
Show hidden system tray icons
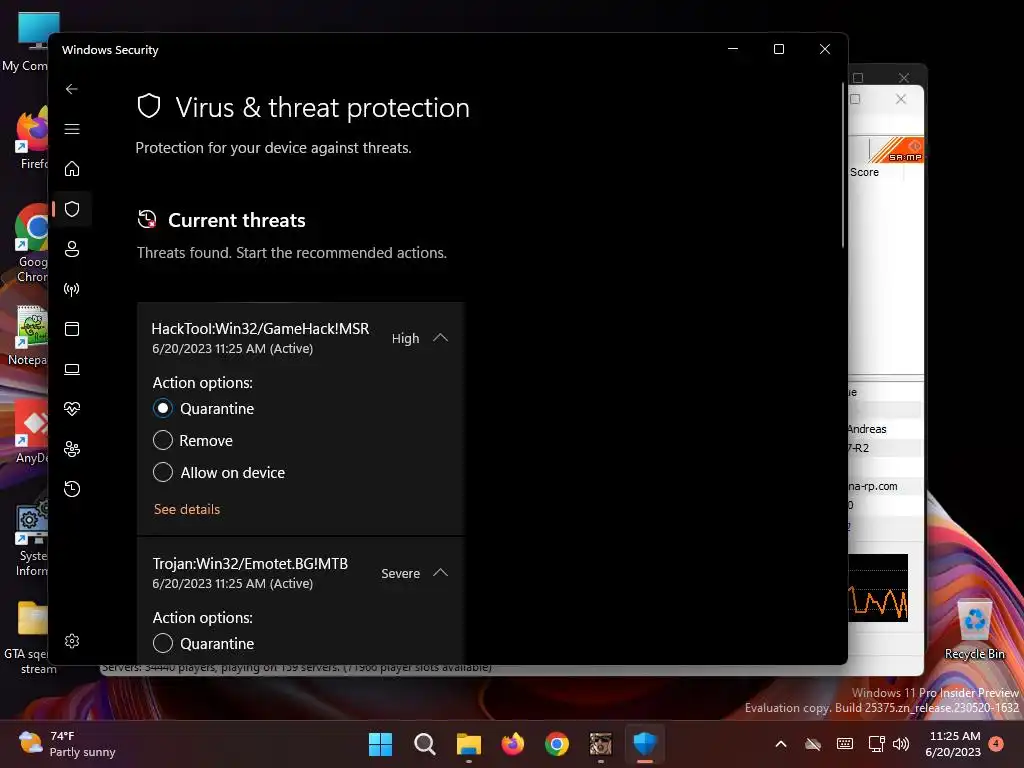[781, 744]
